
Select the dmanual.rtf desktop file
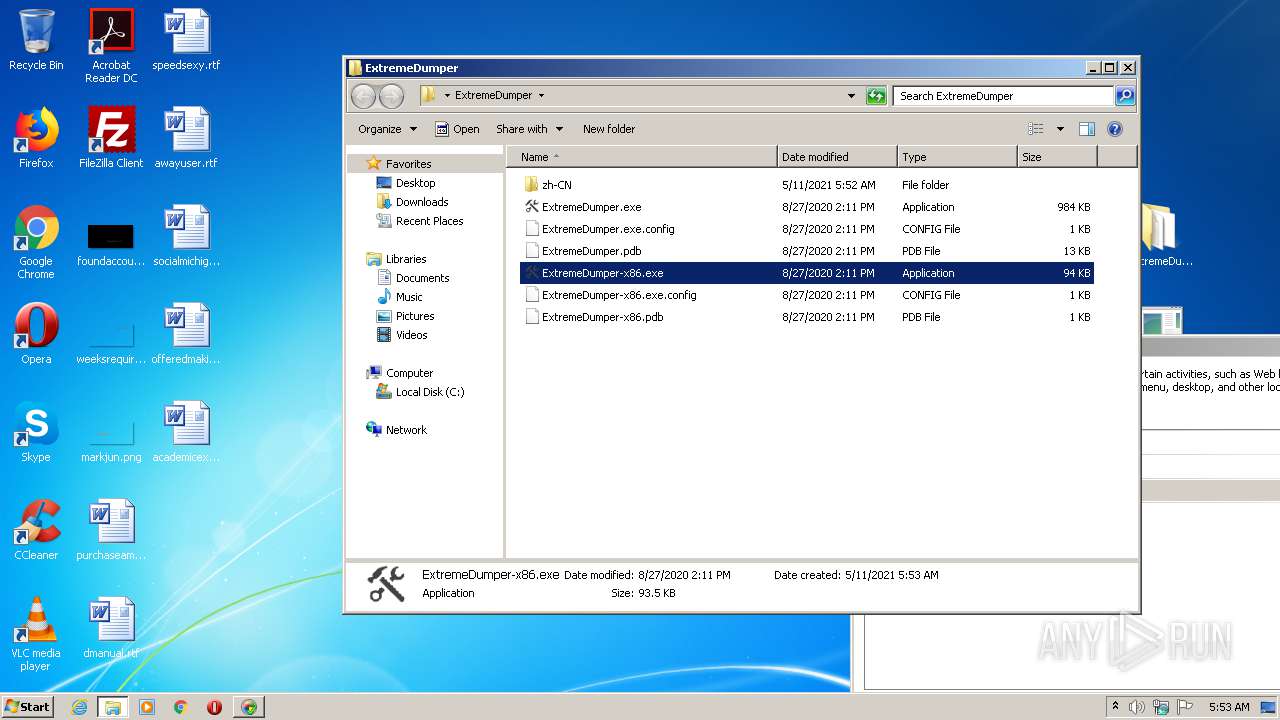pyautogui.click(x=111, y=628)
